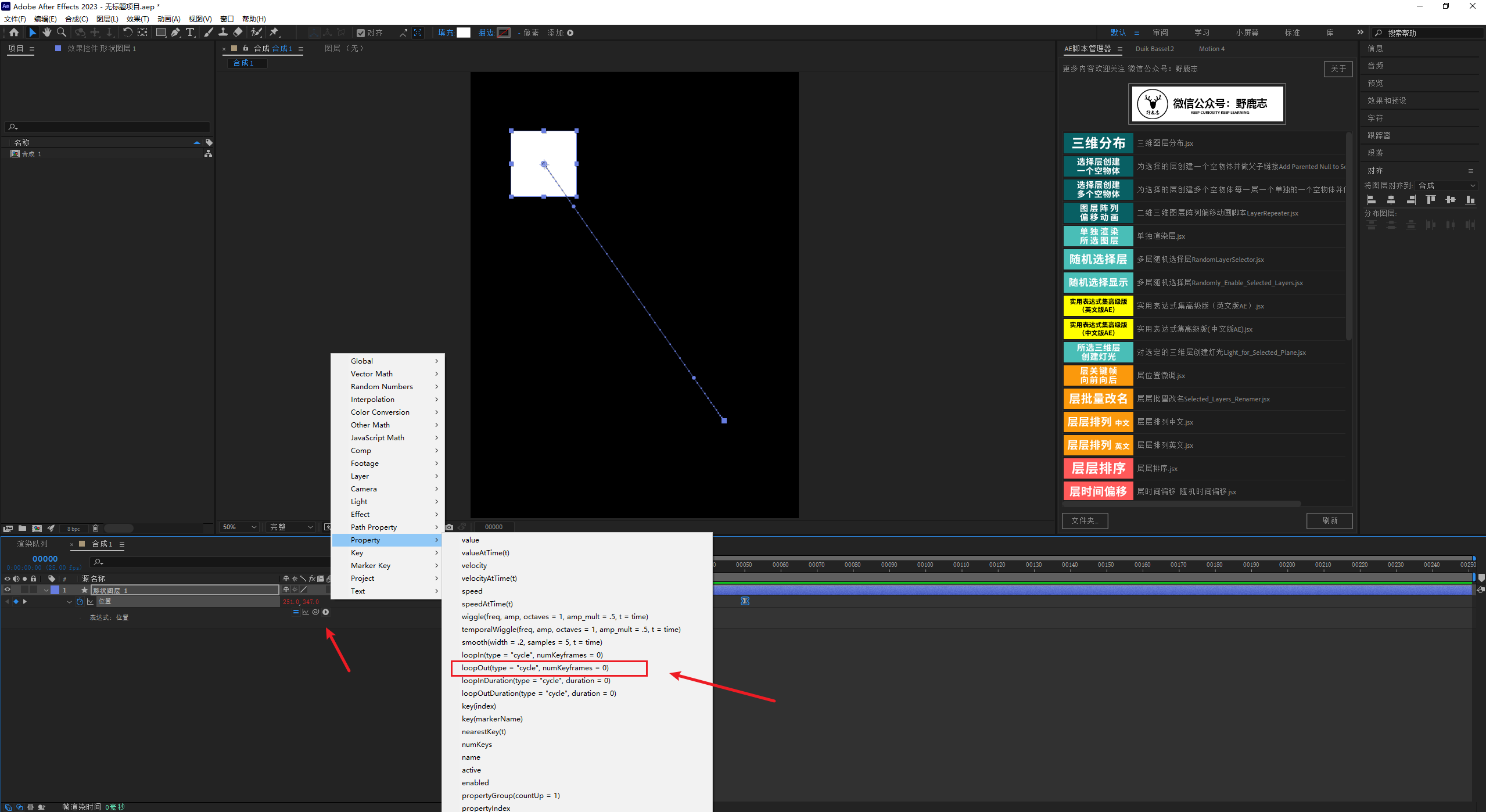Click the position stopwatch icon
The height and width of the screenshot is (812, 1486).
tap(80, 602)
